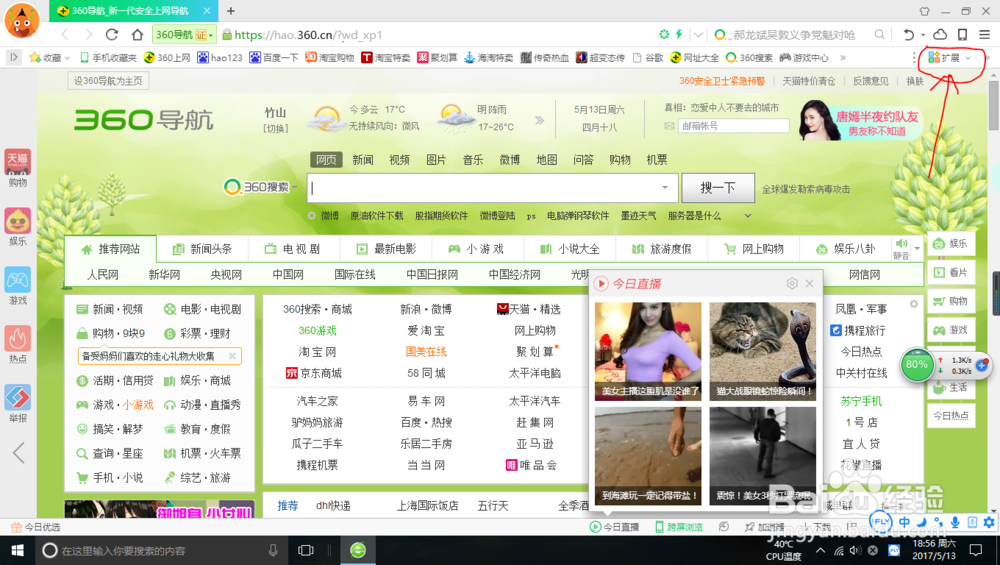Click the cloud sync icon
Viewport: 1000px width, 565px height.
coord(940,34)
